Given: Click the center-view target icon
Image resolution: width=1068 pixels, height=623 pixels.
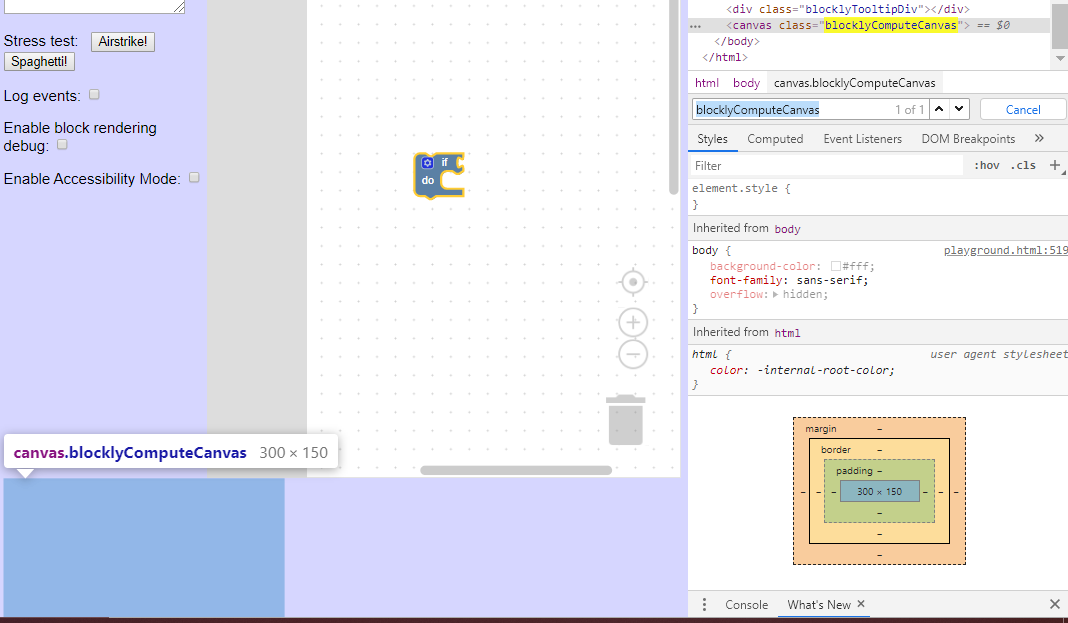Looking at the screenshot, I should (632, 282).
